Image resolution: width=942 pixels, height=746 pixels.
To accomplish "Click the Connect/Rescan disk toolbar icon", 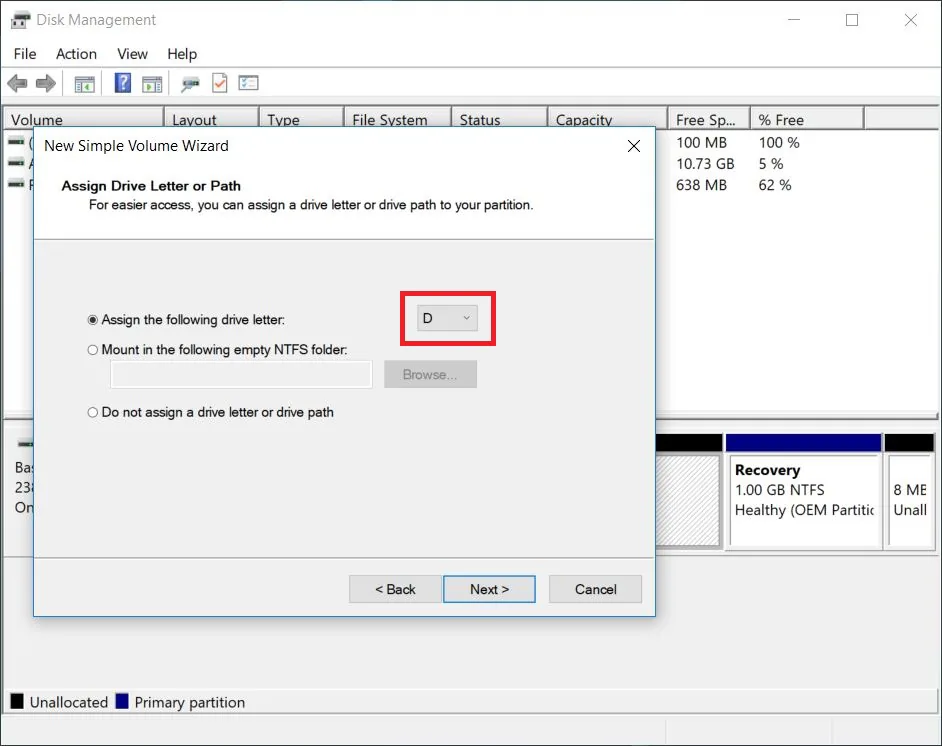I will point(190,83).
